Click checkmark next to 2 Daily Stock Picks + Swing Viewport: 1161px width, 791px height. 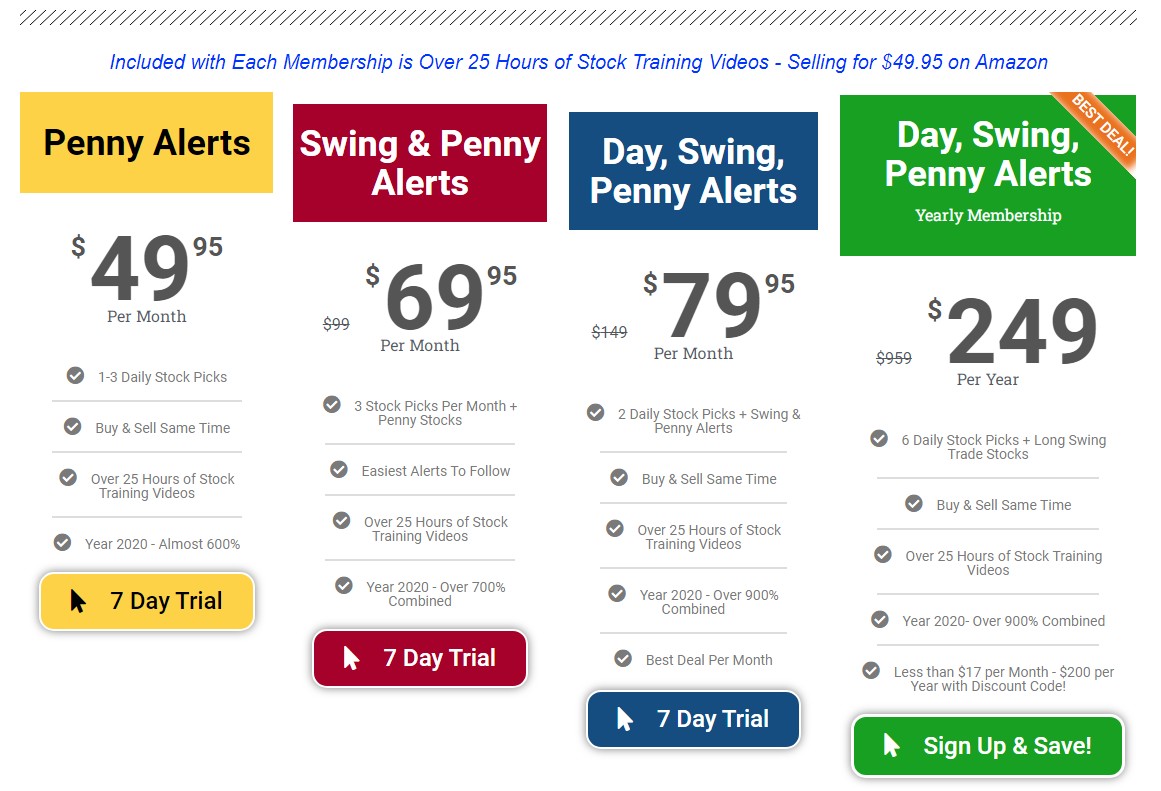point(595,413)
